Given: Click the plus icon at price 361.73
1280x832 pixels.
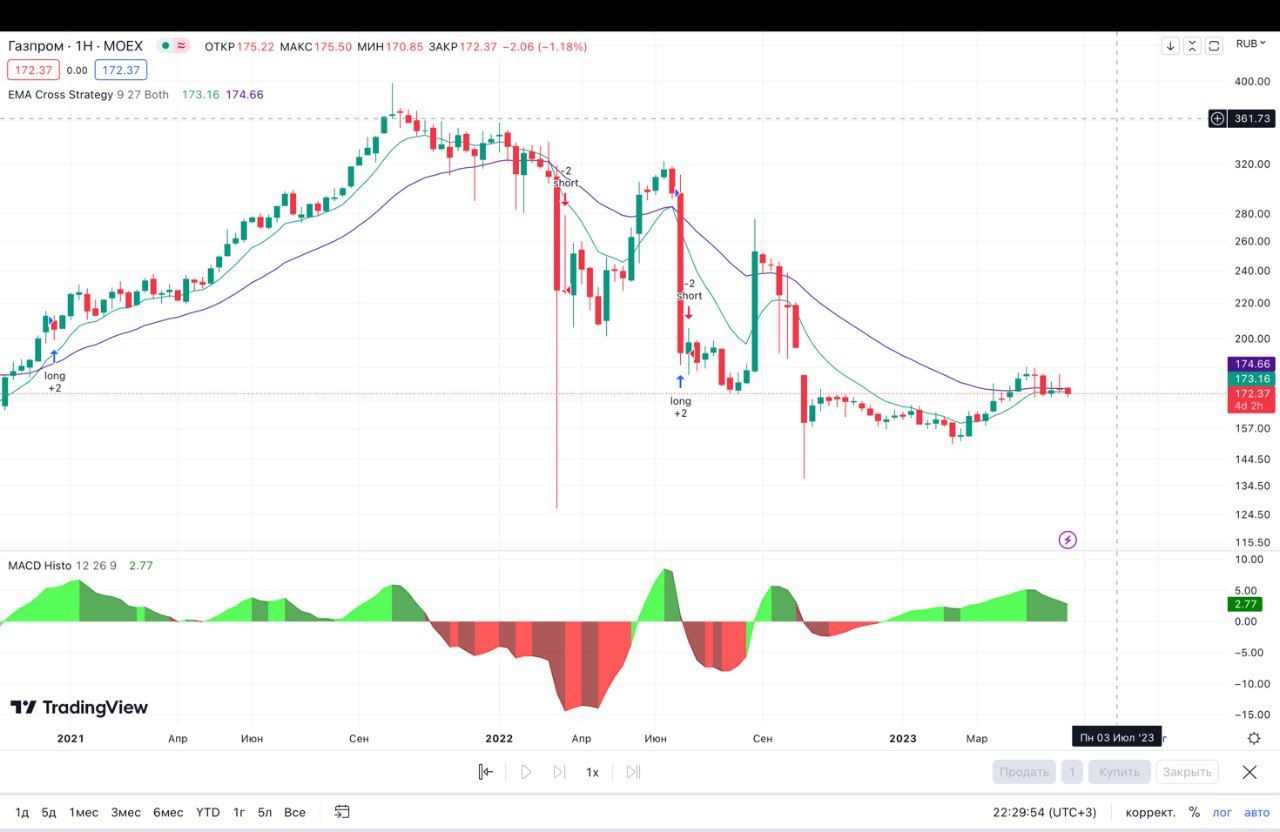Looking at the screenshot, I should click(1217, 118).
